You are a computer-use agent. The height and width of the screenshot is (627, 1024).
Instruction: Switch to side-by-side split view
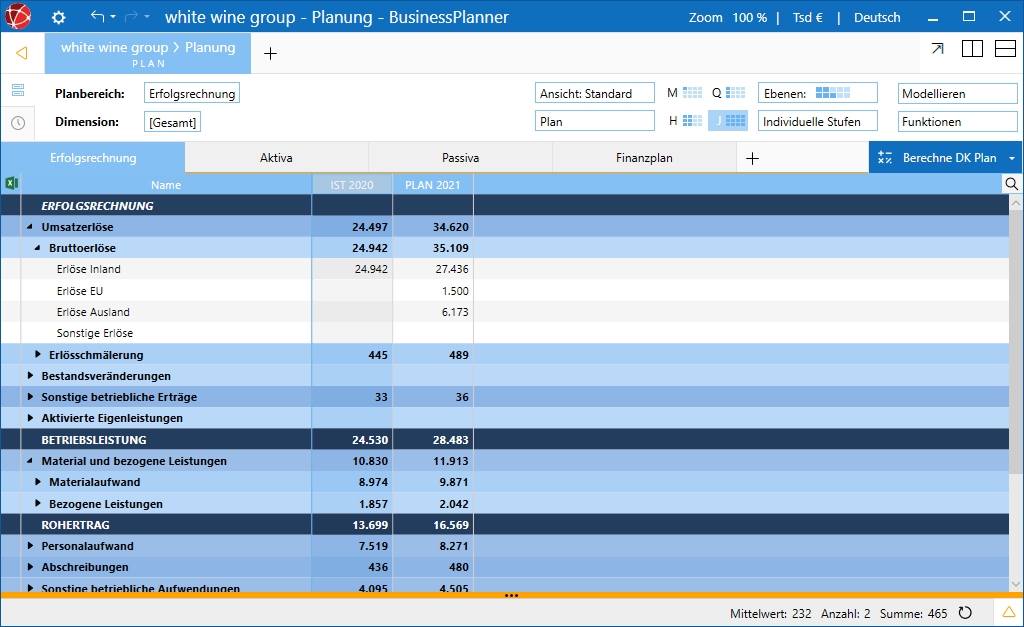pos(972,49)
